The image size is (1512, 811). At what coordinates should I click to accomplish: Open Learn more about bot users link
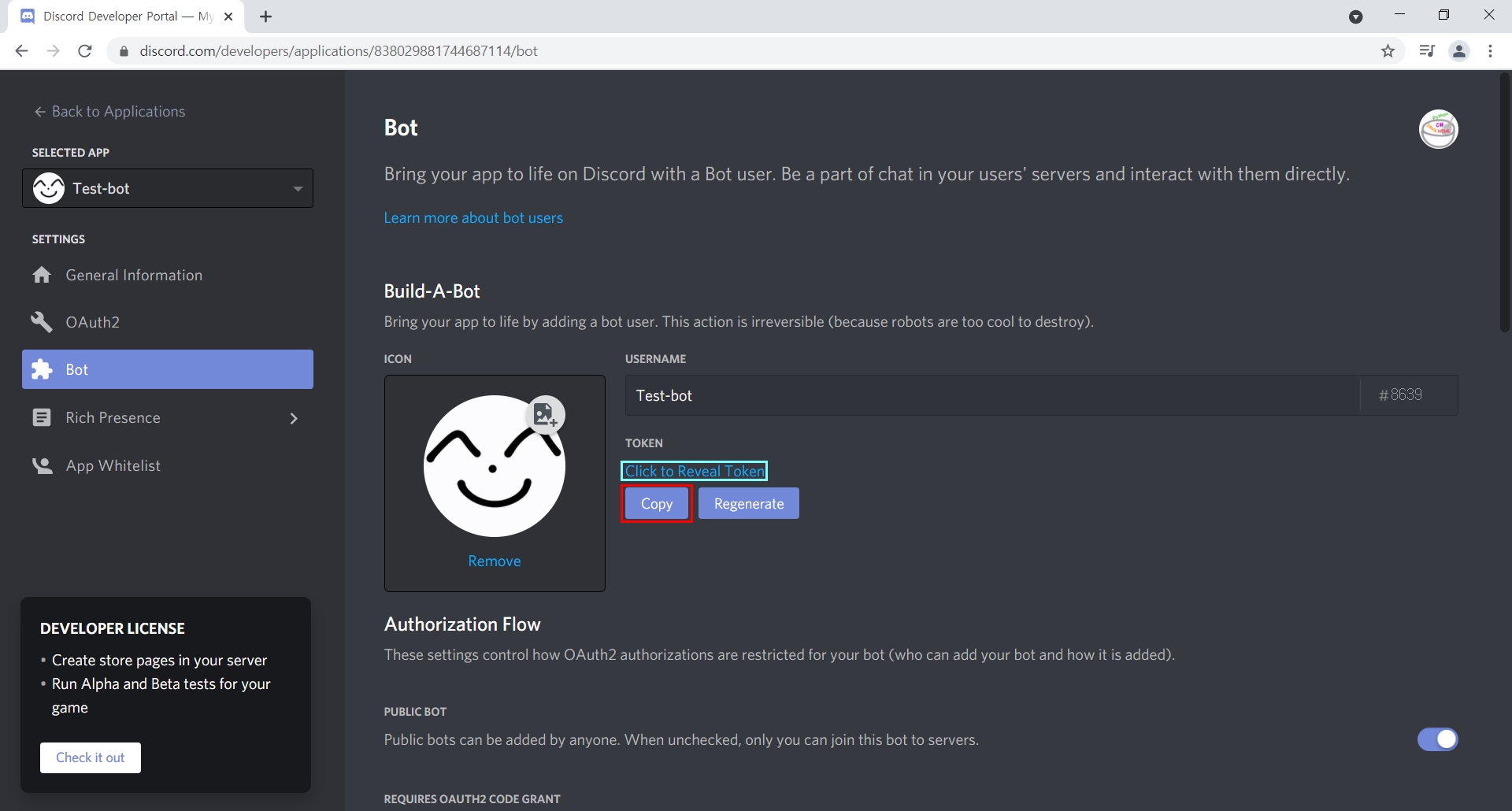pos(473,218)
